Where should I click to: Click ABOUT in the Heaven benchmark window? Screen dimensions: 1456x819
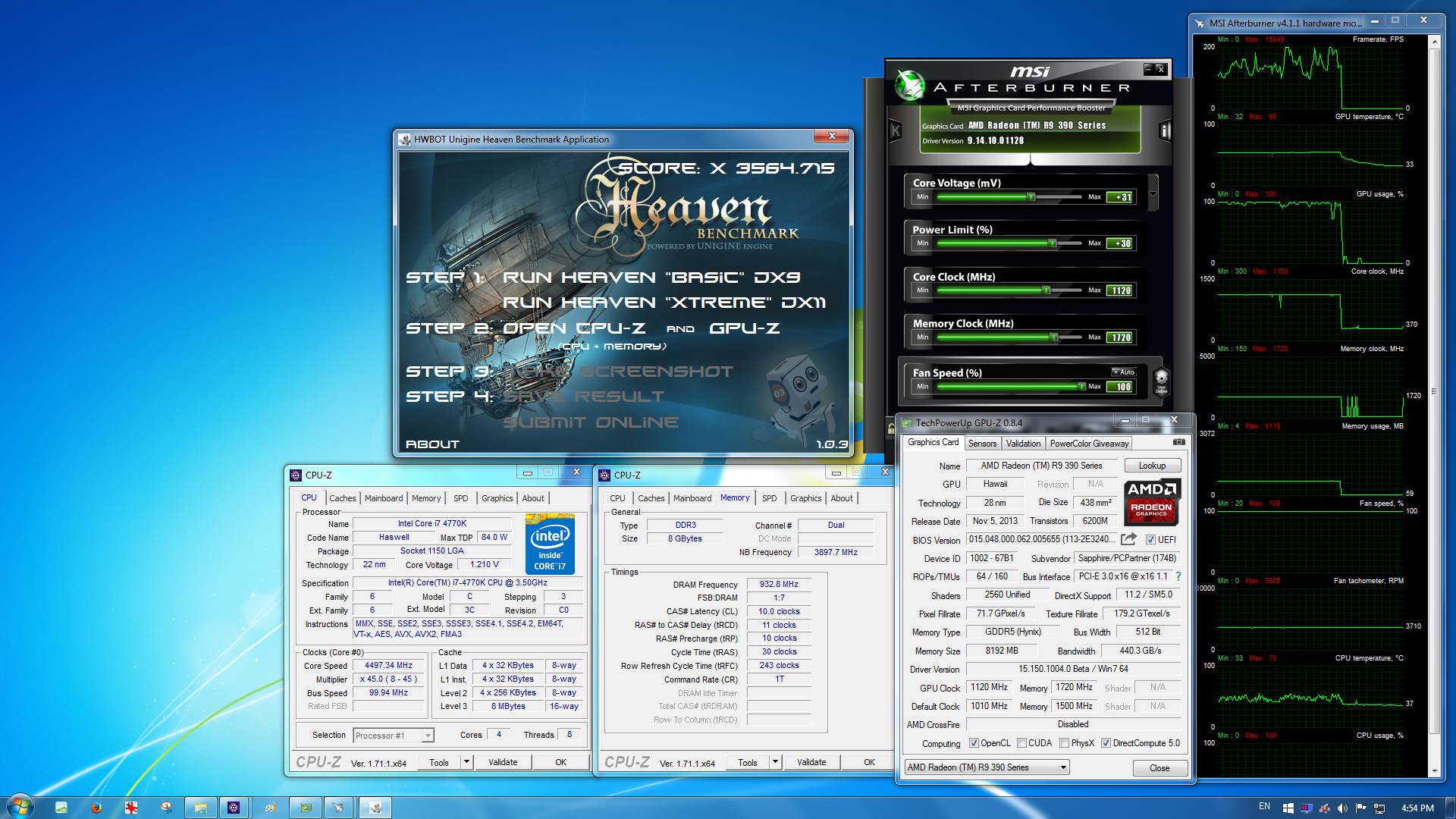point(432,444)
